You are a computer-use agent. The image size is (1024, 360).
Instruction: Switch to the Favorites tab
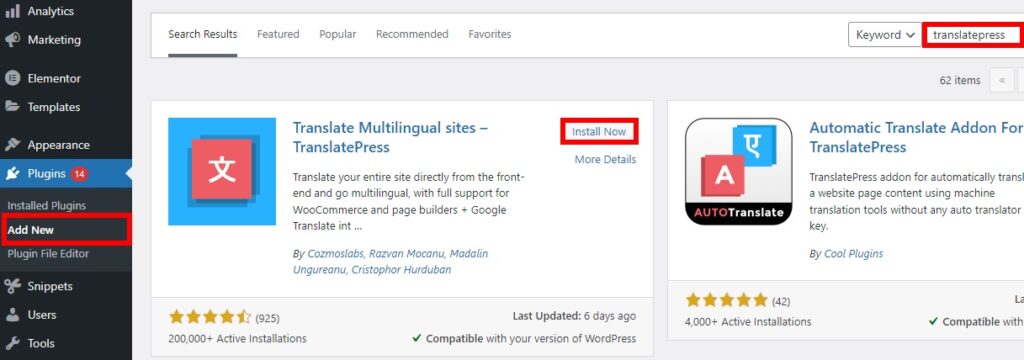click(x=490, y=34)
